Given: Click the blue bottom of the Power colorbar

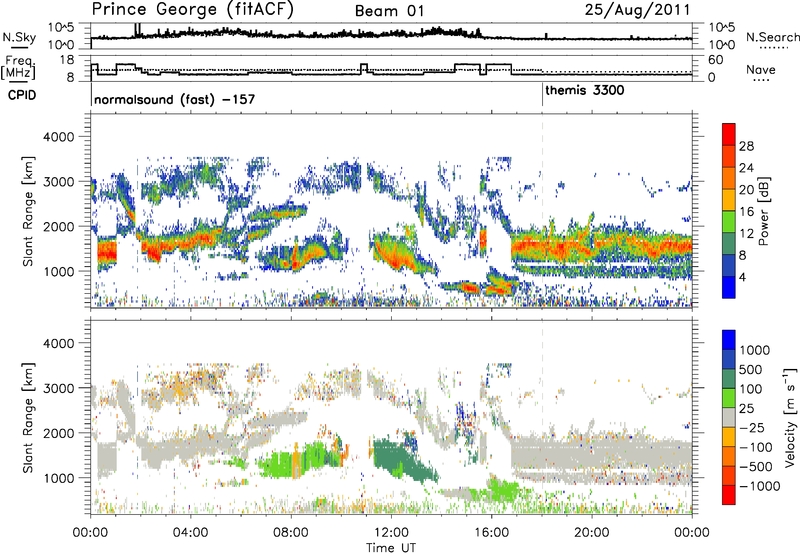Looking at the screenshot, I should click(x=729, y=287).
